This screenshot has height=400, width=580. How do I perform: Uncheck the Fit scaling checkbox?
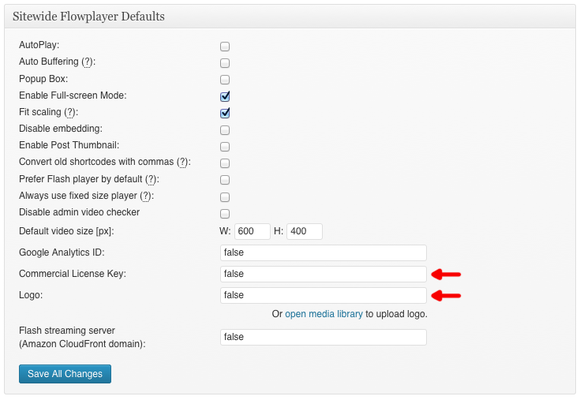point(225,113)
